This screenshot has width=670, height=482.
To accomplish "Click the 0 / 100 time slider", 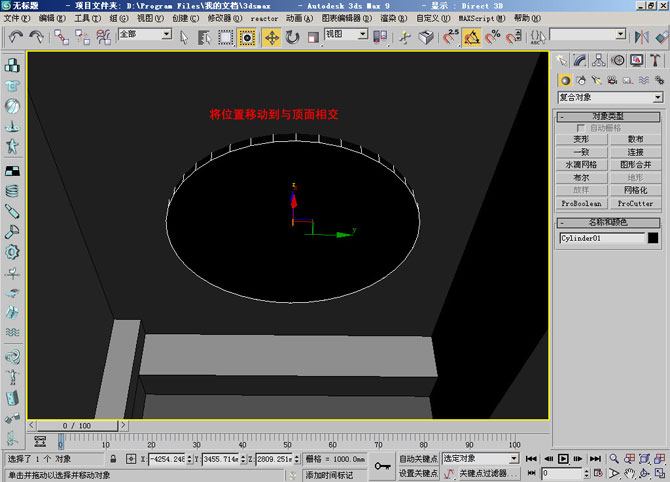I will point(77,426).
